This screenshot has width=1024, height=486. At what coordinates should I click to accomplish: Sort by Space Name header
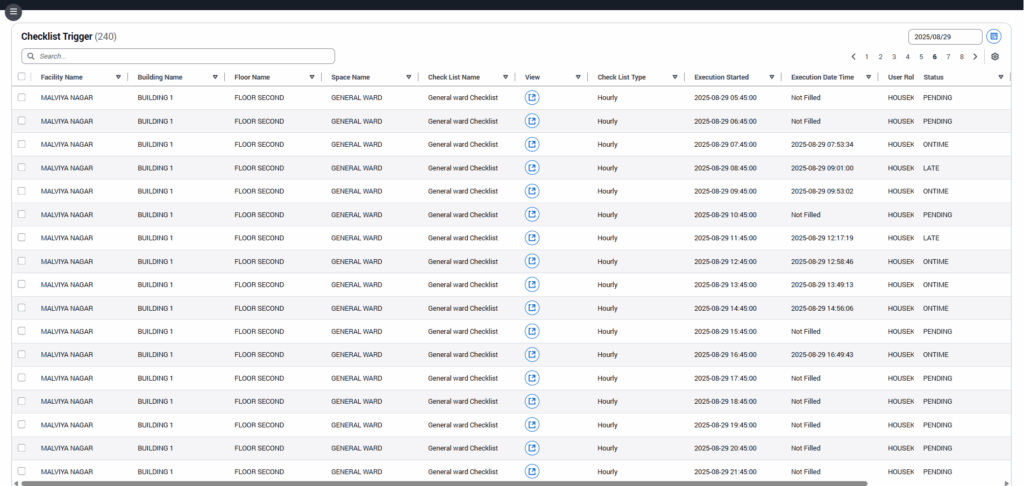[350, 77]
